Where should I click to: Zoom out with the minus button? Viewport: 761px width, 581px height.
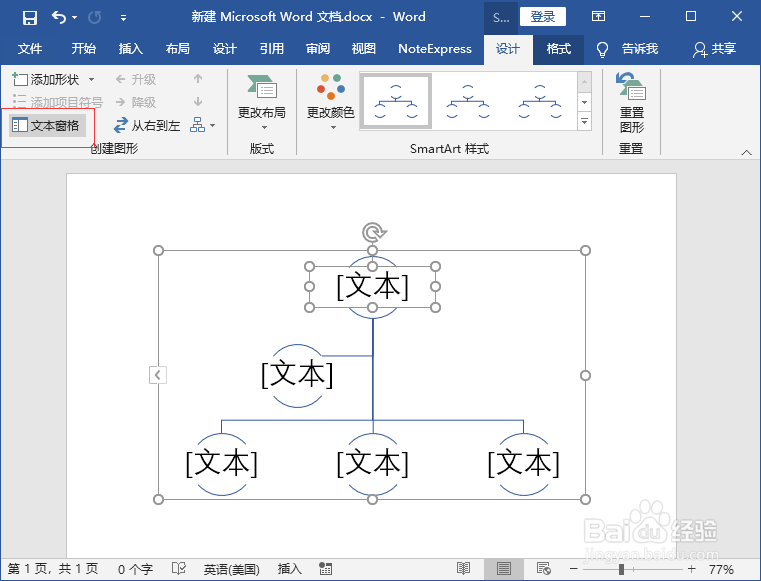point(574,568)
